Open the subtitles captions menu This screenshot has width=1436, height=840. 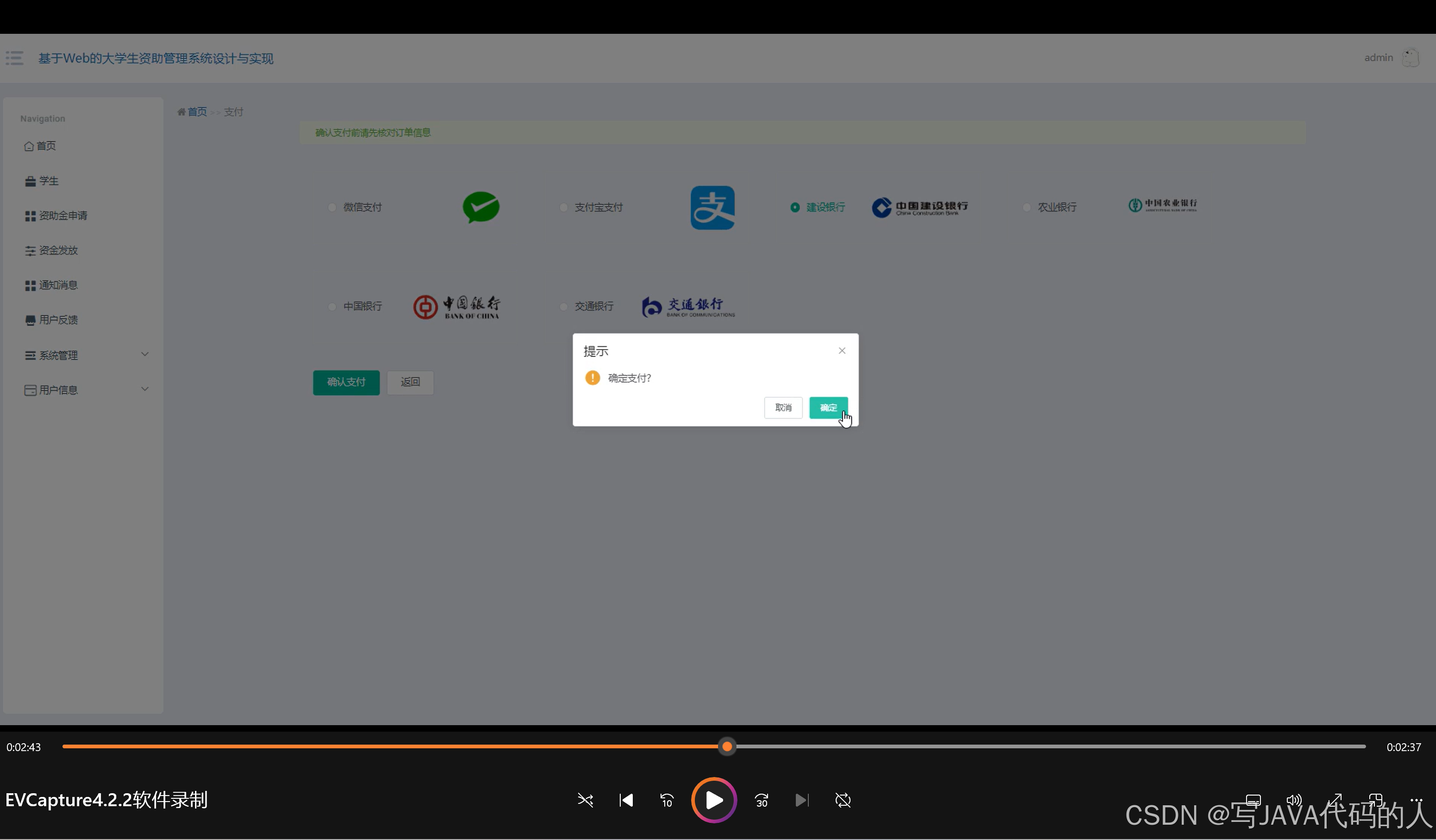1253,800
